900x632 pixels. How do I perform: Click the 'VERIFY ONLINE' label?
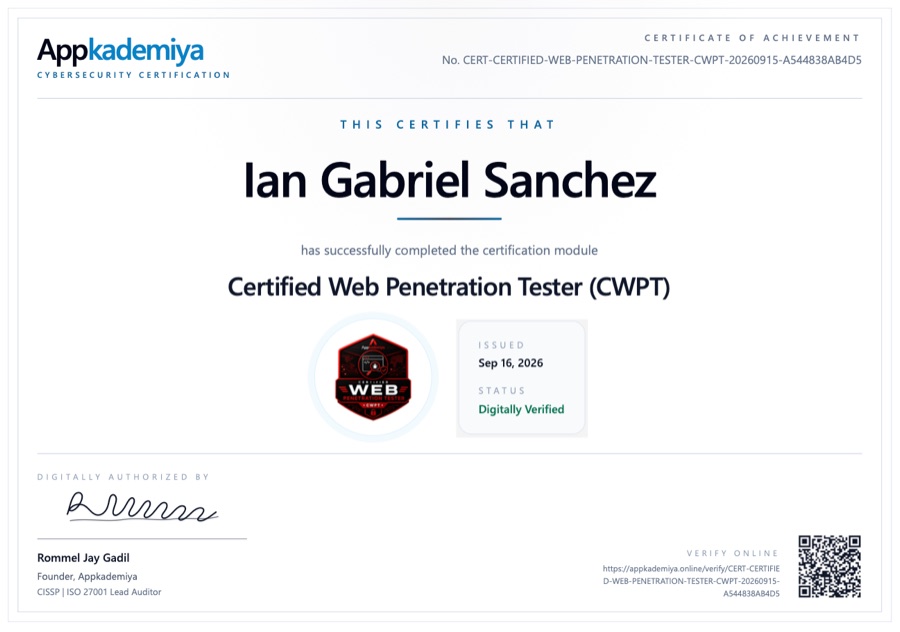(x=732, y=553)
